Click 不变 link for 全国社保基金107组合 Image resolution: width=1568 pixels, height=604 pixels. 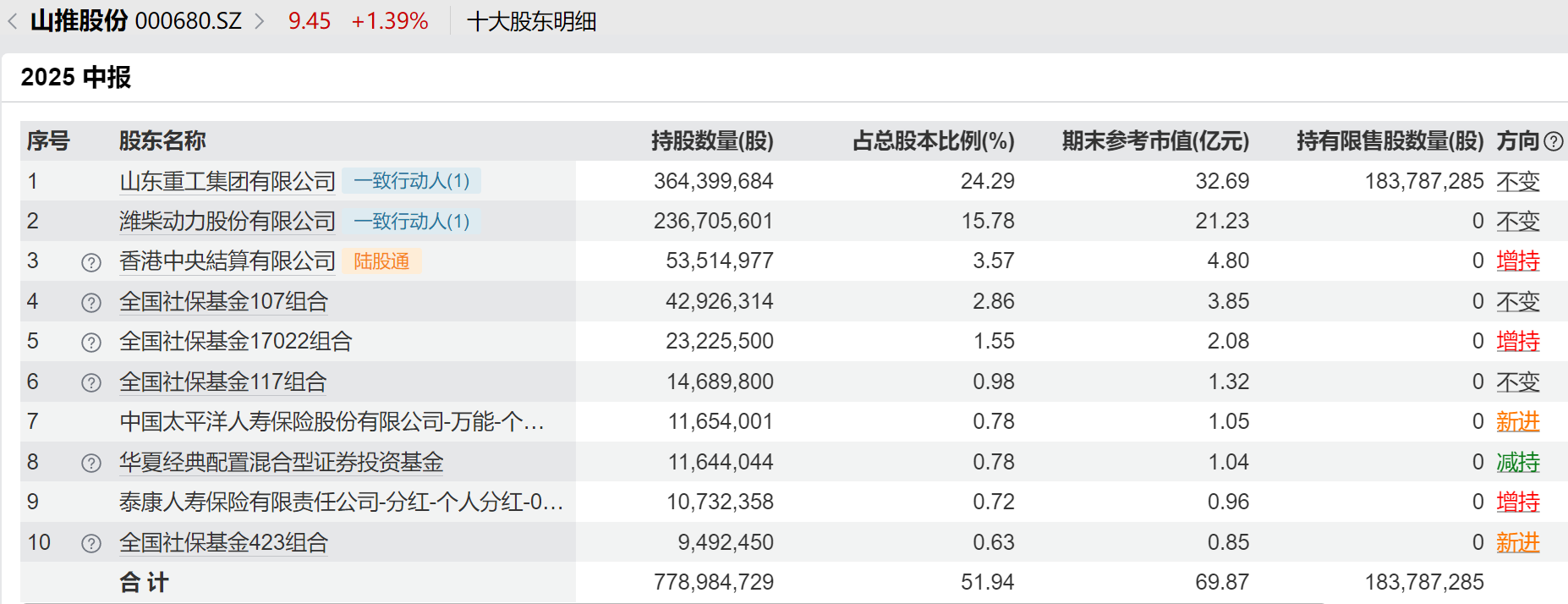click(1518, 301)
